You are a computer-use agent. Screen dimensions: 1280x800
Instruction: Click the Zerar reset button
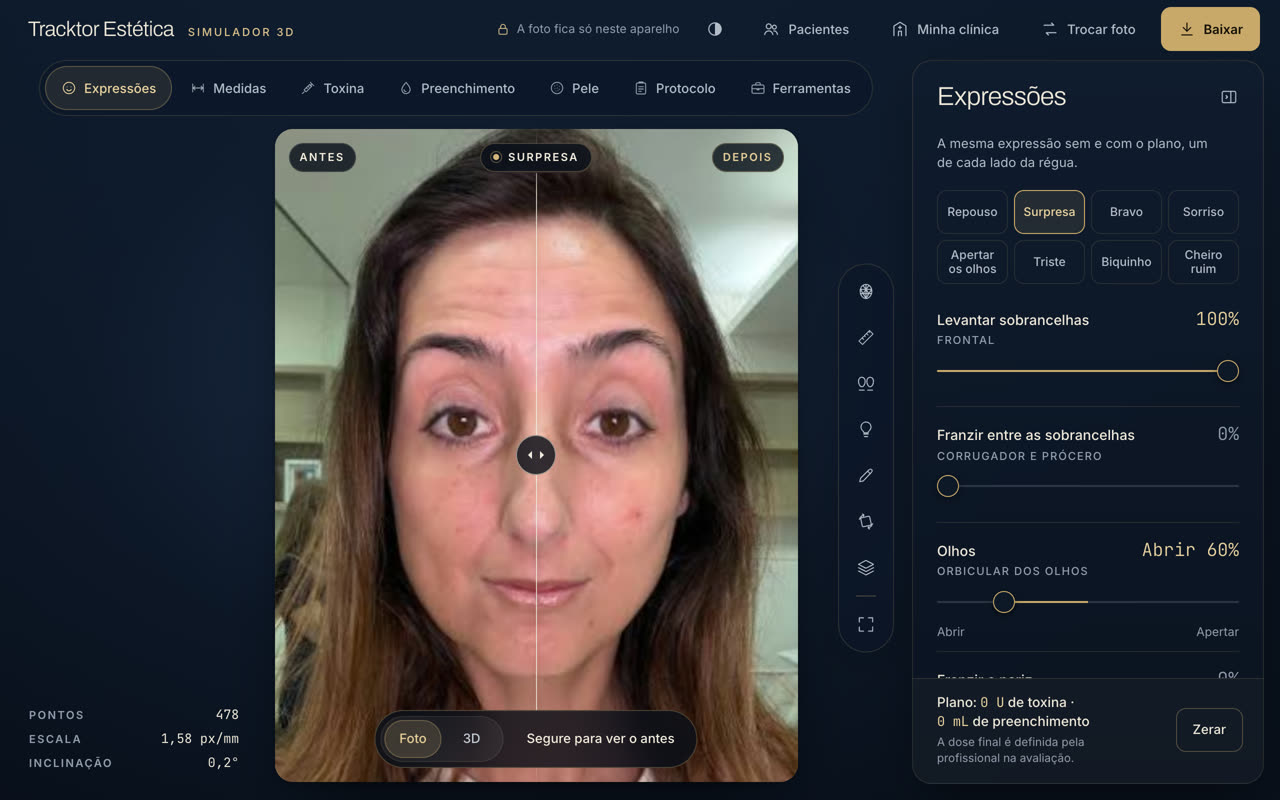(x=1209, y=730)
